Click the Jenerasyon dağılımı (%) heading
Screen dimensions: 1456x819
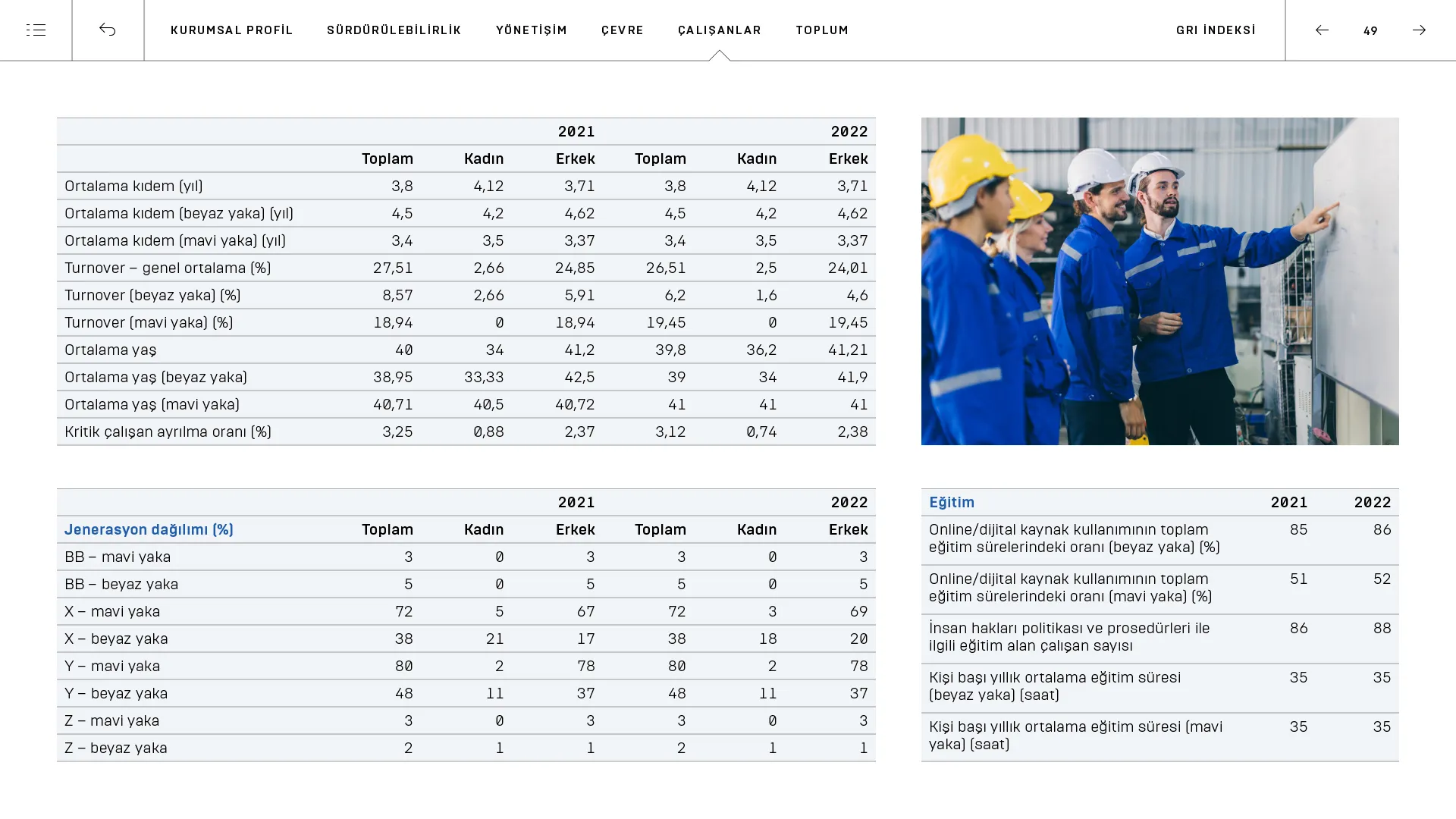149,529
